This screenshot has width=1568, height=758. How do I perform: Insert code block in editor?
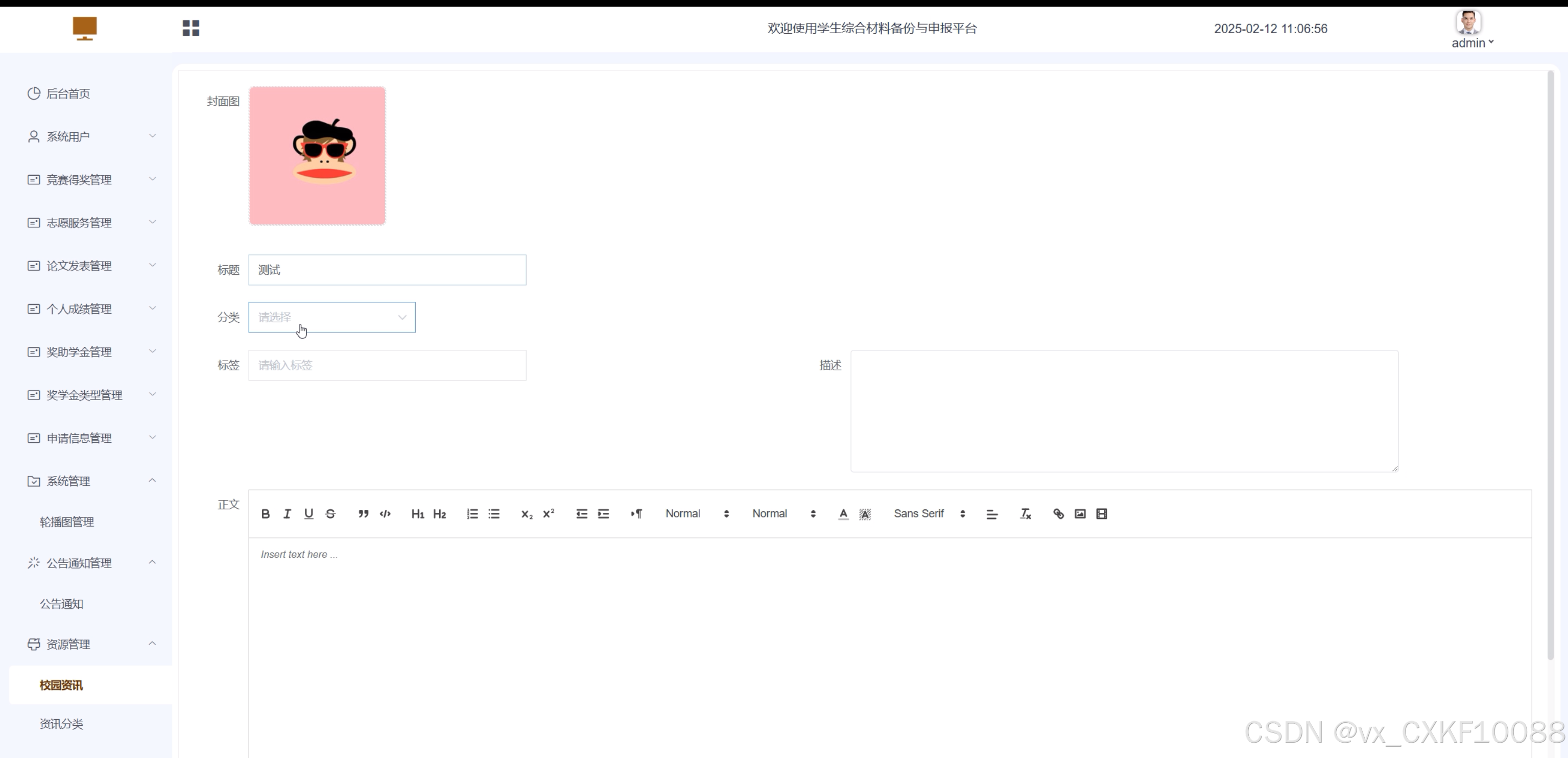[385, 514]
